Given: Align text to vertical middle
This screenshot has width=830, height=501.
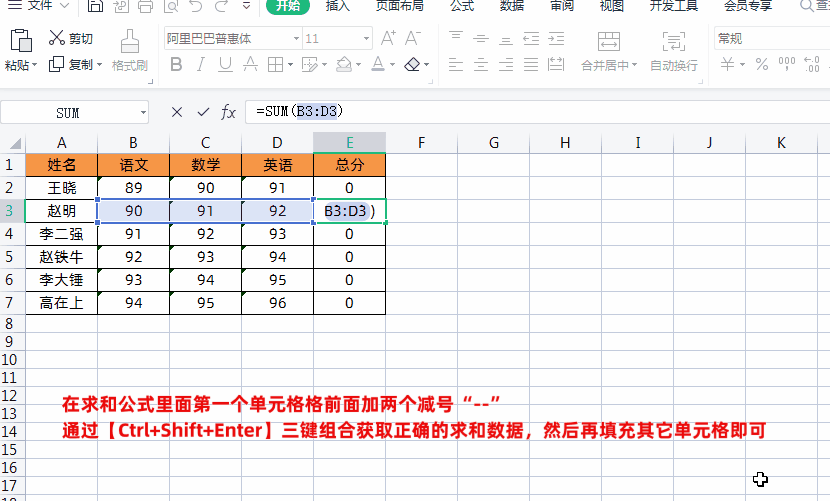Looking at the screenshot, I should click(x=481, y=38).
